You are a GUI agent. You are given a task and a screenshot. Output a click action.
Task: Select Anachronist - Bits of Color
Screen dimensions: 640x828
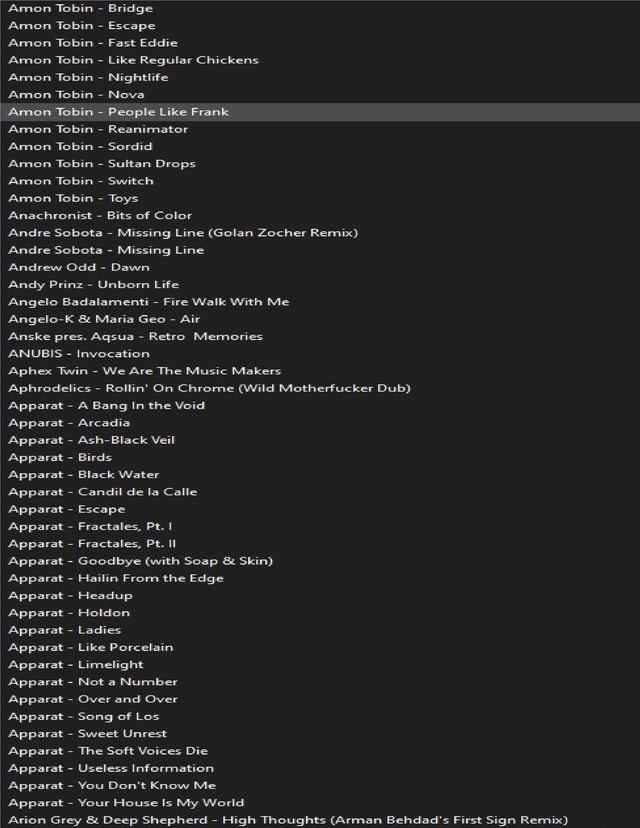100,216
